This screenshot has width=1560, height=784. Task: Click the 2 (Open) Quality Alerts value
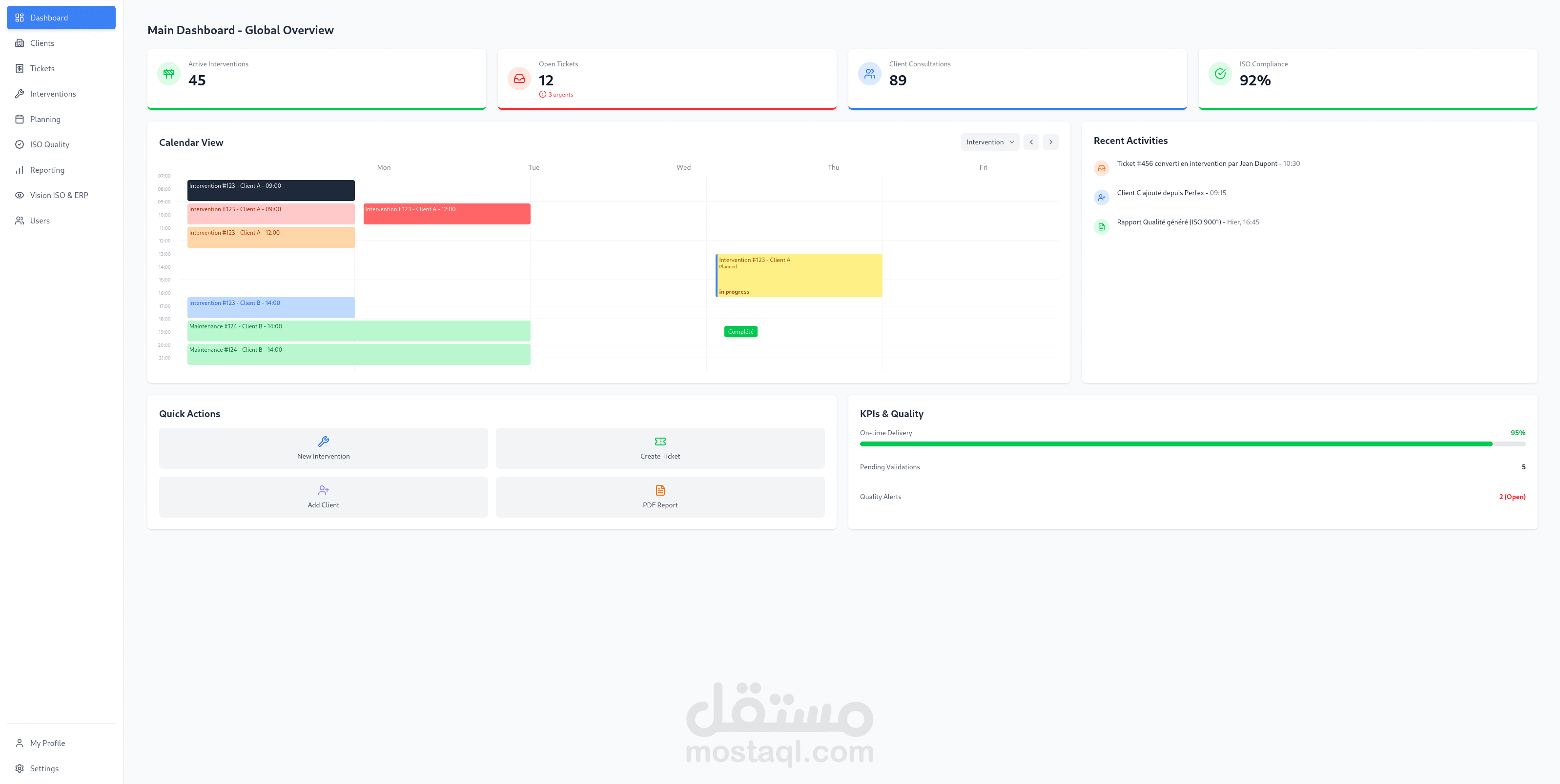tap(1512, 497)
